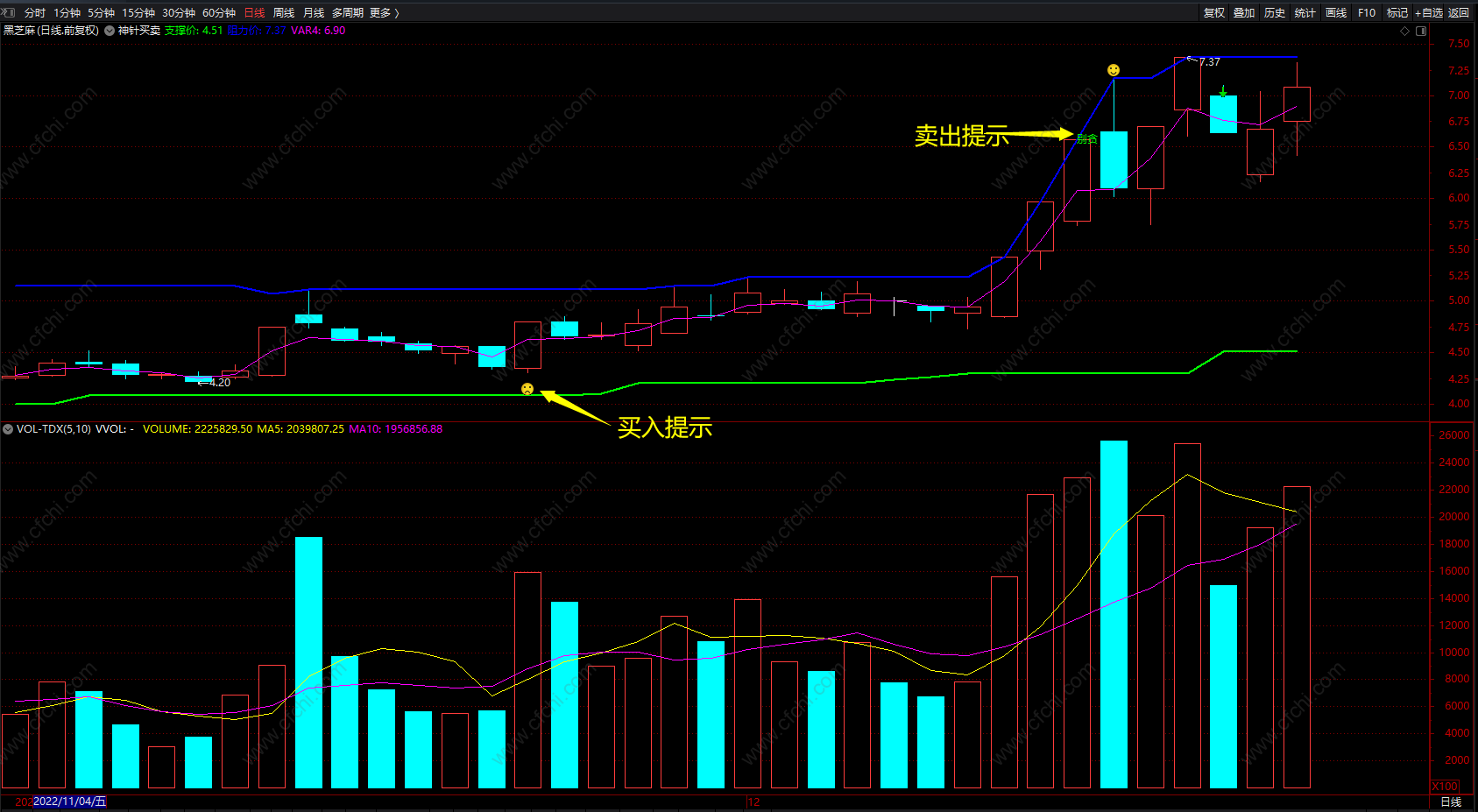Click the yellow smiley sell-signal icon
This screenshot has height=812, width=1478.
click(1114, 70)
